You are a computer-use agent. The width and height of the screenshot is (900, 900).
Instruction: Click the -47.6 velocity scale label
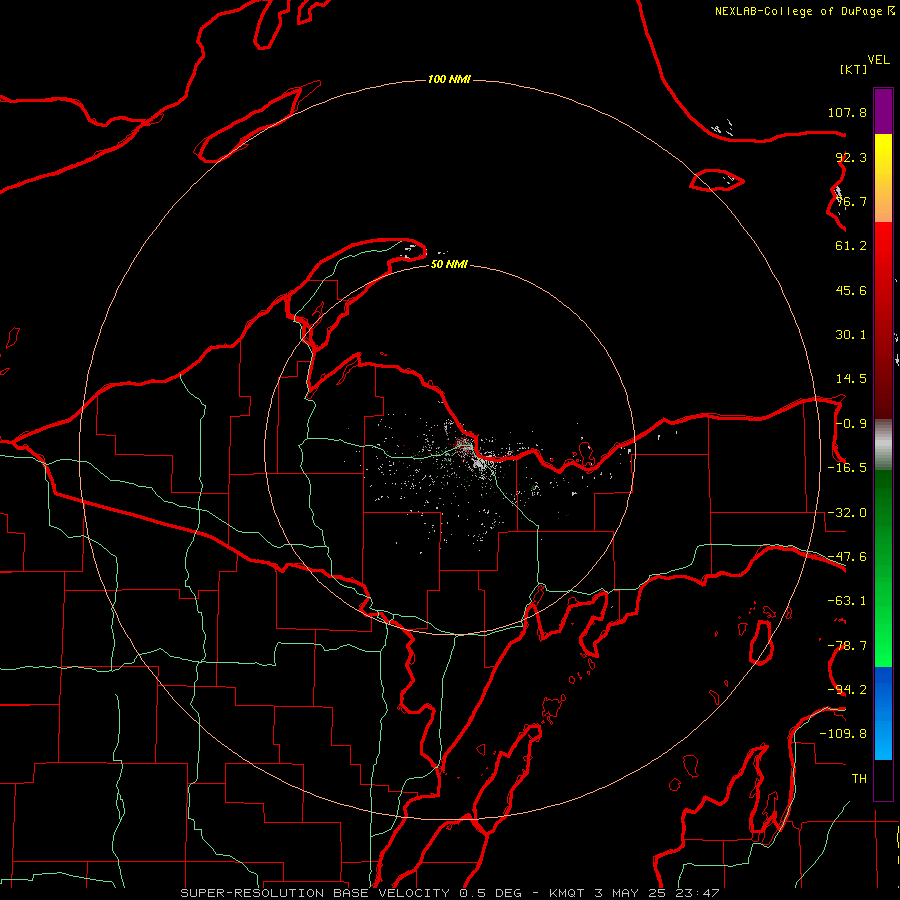[847, 557]
